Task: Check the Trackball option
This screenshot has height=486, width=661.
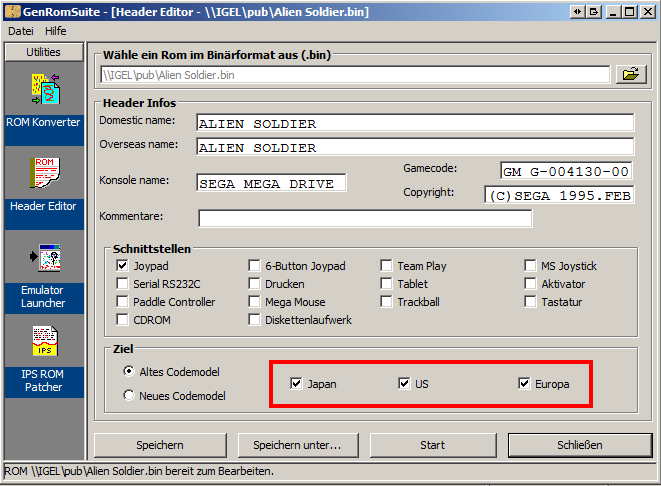Action: (x=386, y=302)
